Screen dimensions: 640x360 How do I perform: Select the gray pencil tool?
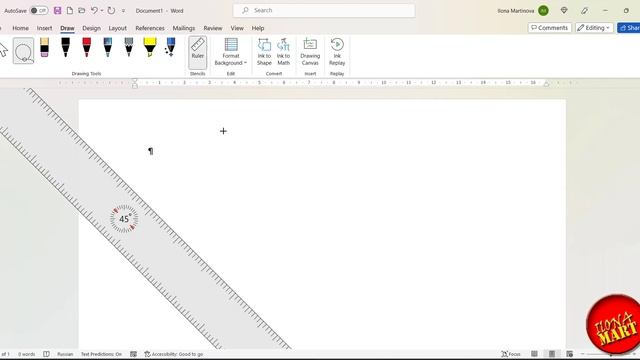(129, 47)
